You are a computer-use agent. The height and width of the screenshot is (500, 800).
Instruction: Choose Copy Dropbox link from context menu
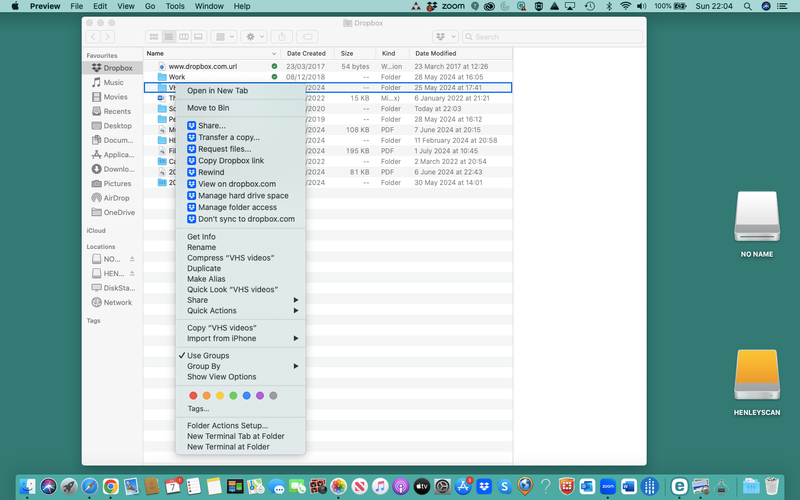(231, 160)
